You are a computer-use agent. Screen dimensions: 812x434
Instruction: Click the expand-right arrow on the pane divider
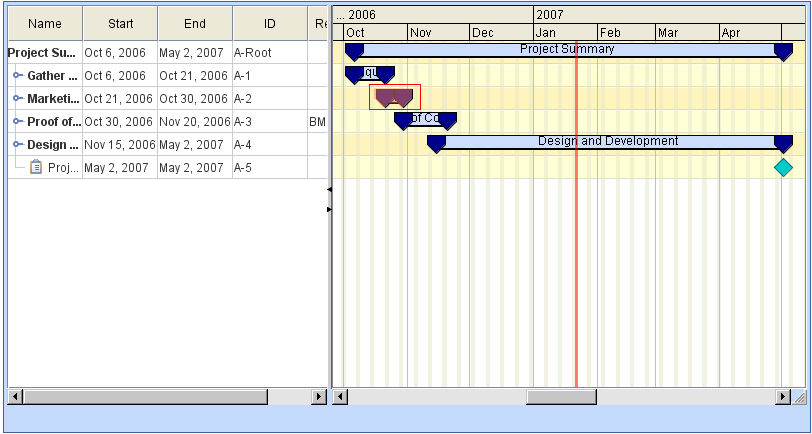(x=330, y=209)
